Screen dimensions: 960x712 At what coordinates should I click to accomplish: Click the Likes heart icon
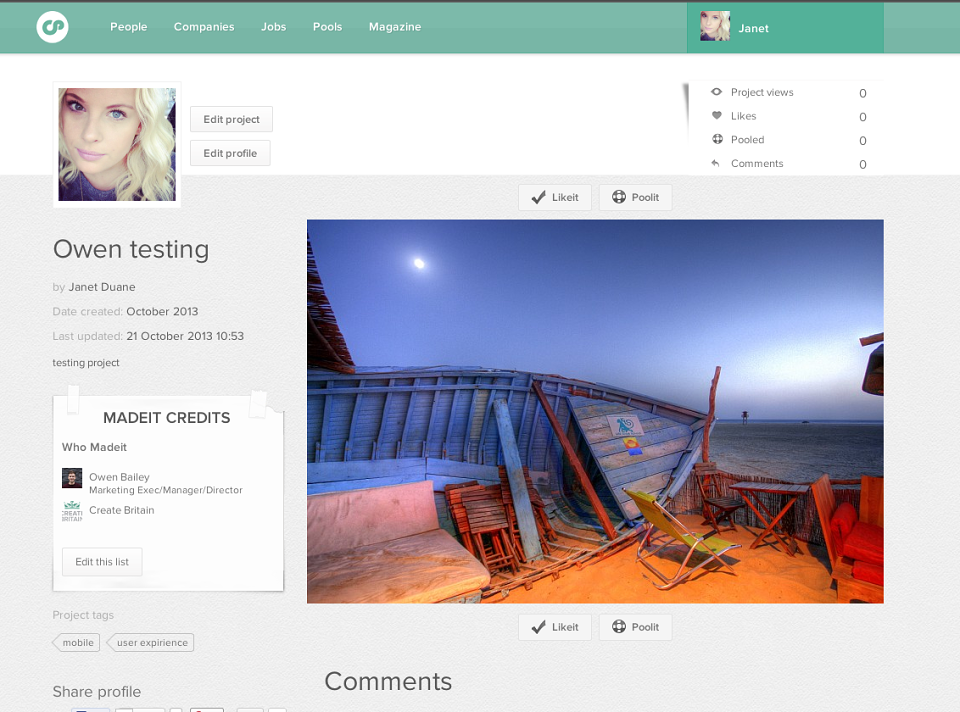(717, 115)
